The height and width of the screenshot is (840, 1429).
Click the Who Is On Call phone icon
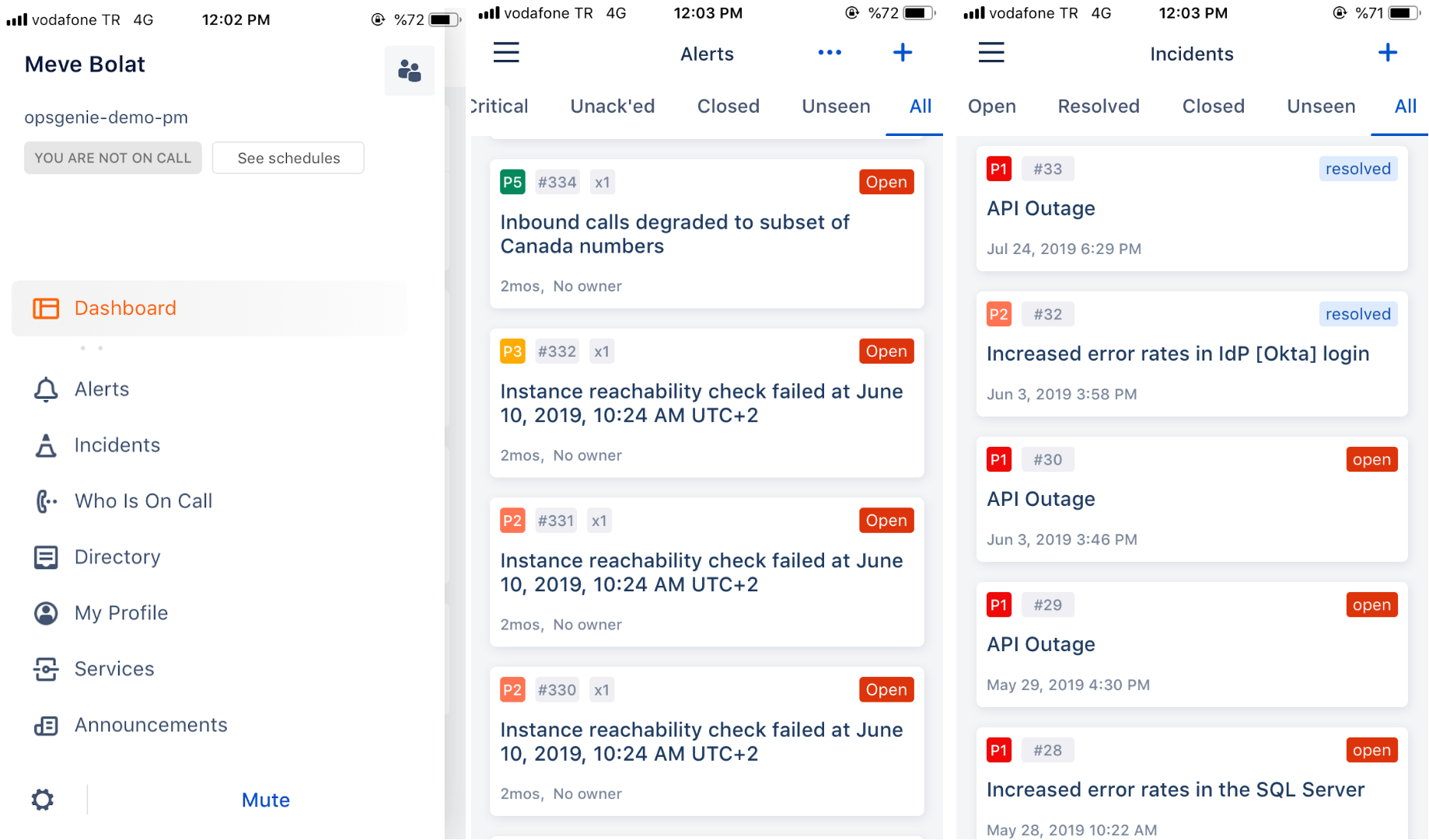click(46, 501)
